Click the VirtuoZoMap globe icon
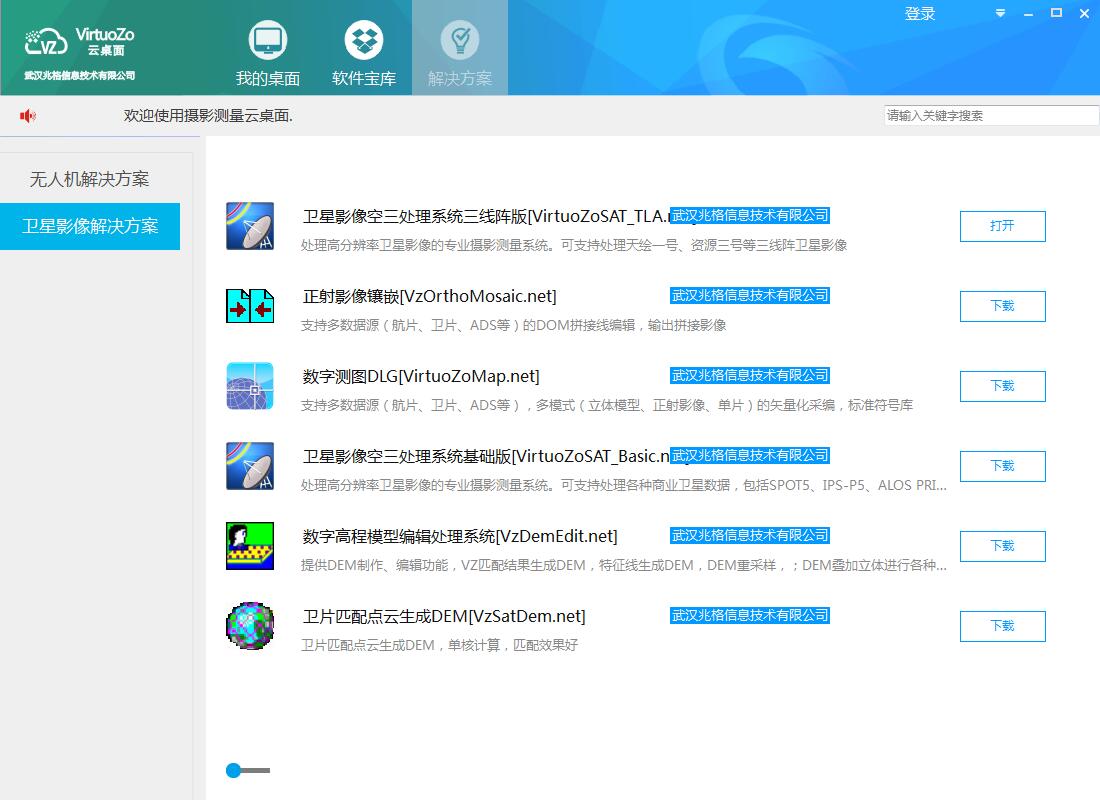The height and width of the screenshot is (800, 1100). tap(250, 386)
